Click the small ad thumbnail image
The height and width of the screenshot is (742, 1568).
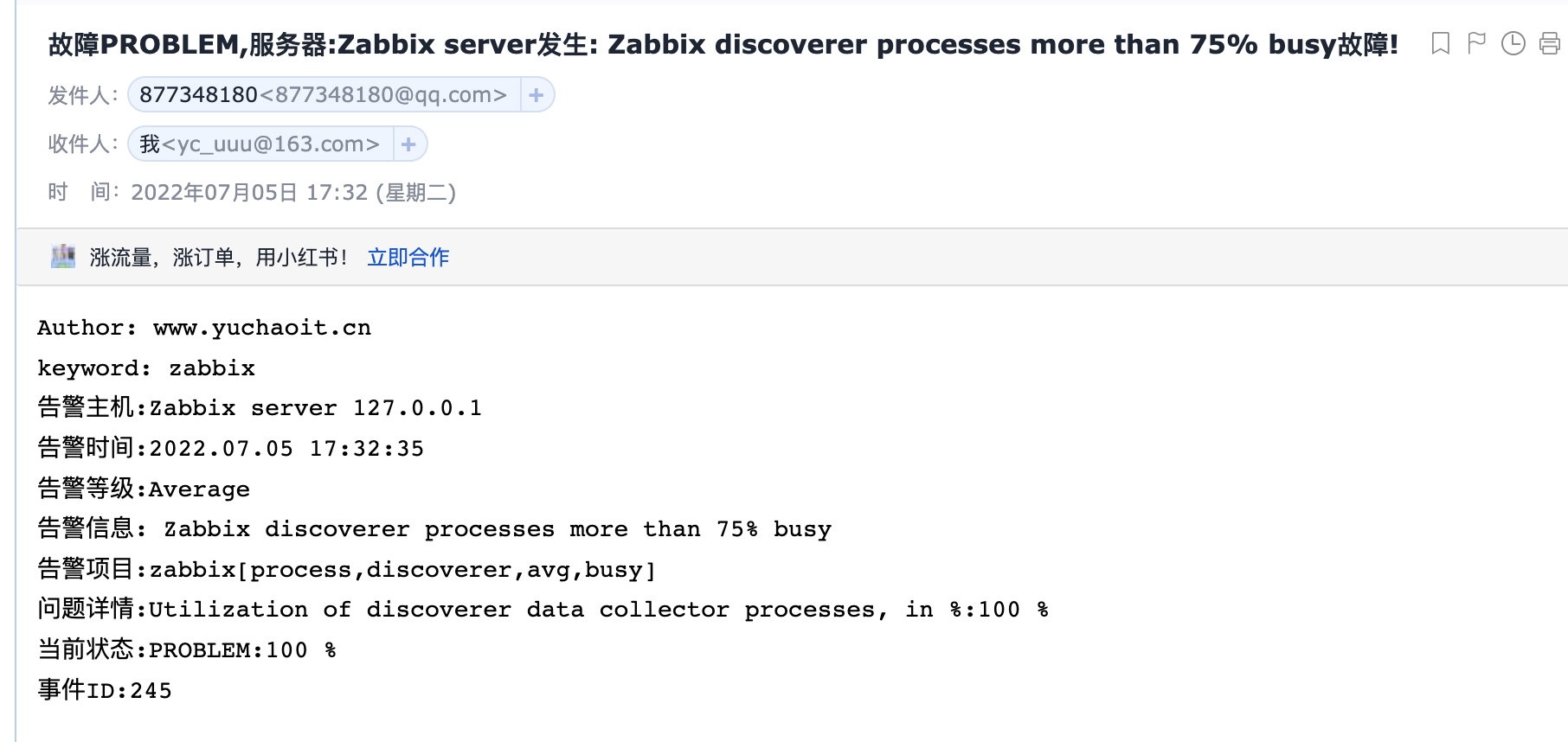[x=63, y=257]
